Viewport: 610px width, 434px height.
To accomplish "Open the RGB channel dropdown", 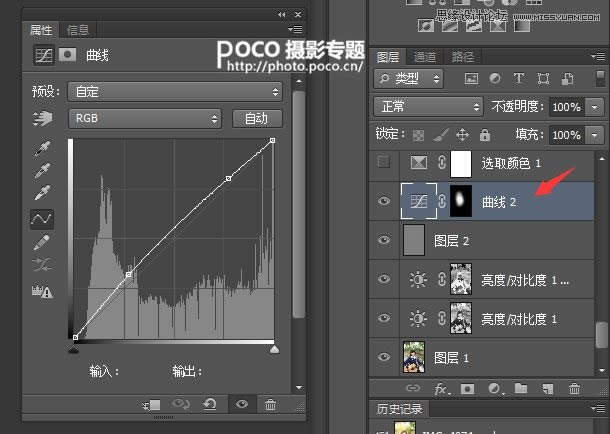I will click(x=145, y=118).
